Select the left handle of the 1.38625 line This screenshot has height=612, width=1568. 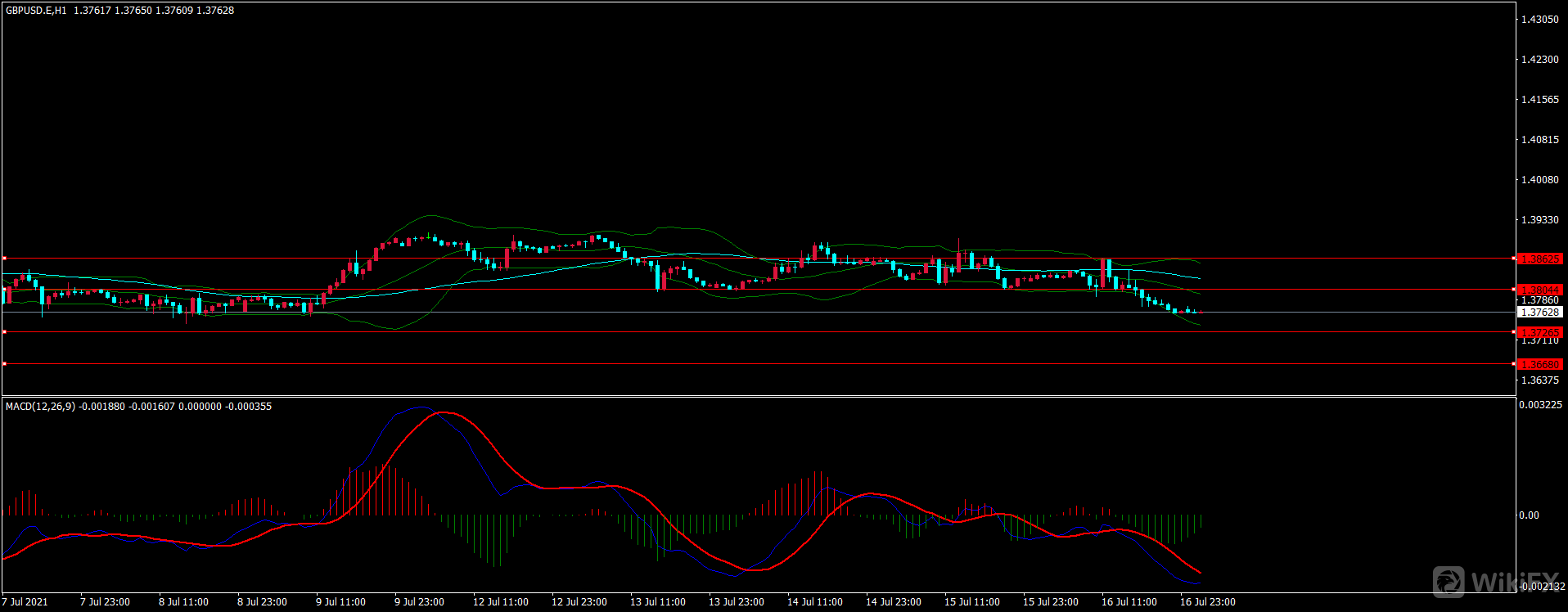(4, 259)
